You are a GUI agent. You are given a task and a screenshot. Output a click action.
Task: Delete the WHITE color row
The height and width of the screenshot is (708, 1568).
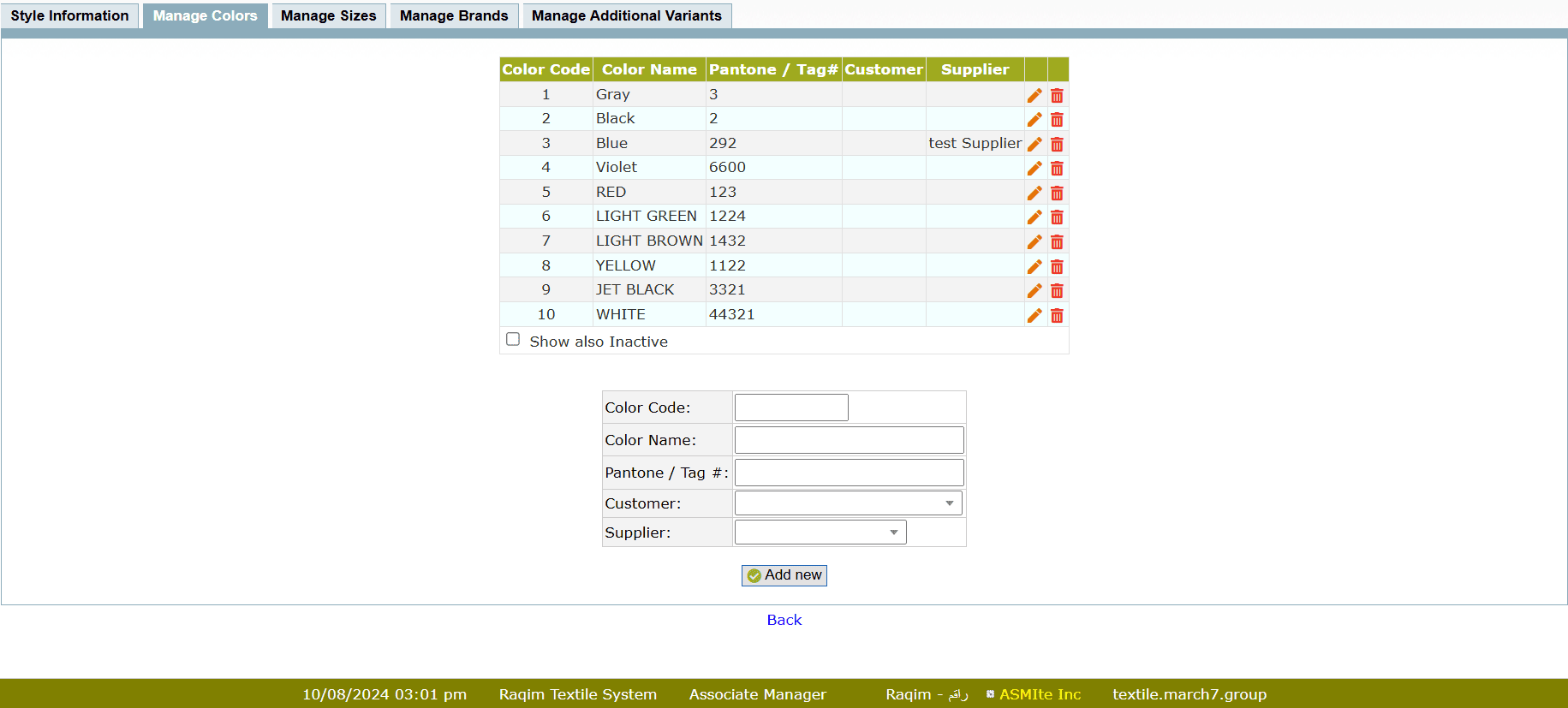(1057, 316)
